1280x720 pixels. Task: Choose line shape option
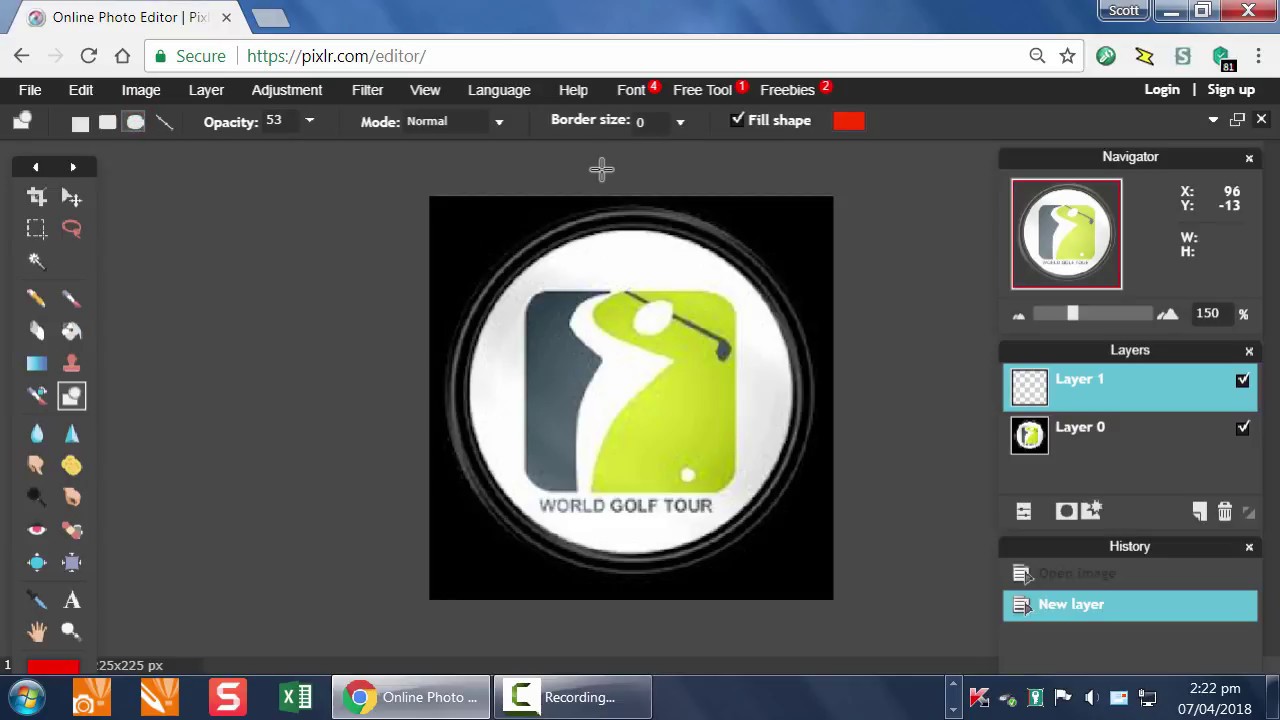tap(164, 122)
